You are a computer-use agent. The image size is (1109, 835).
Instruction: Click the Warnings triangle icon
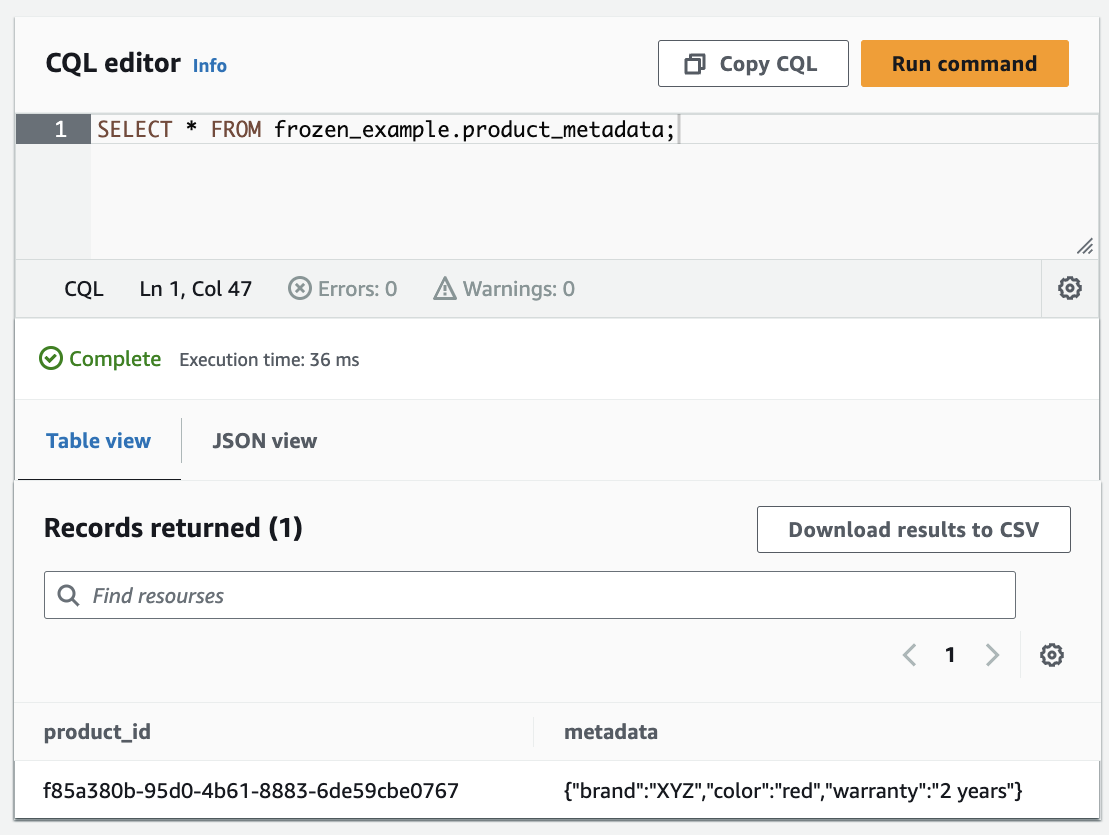445,289
